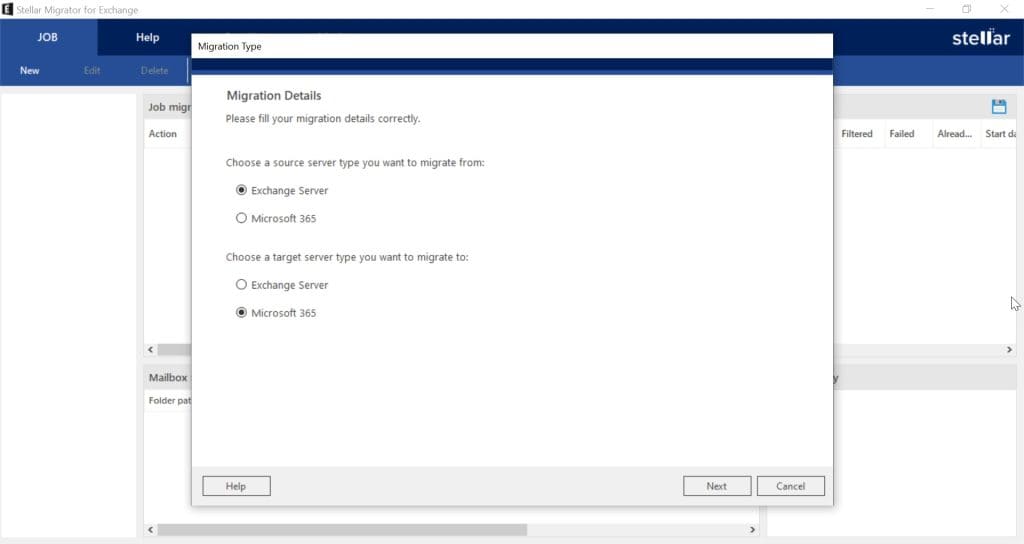Click the Alread... column header
The height and width of the screenshot is (544, 1024).
click(955, 134)
